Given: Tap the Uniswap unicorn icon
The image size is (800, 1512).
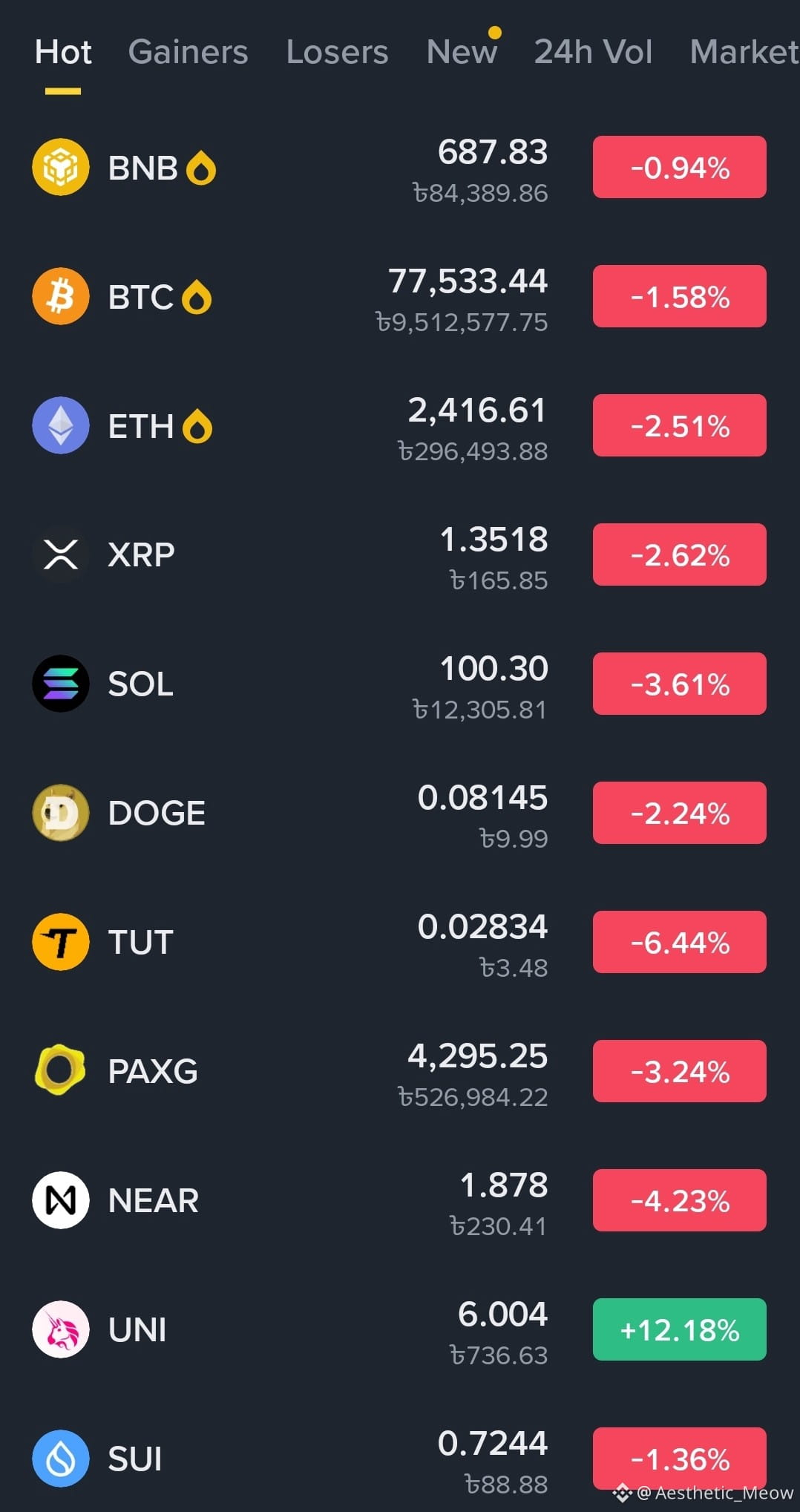Looking at the screenshot, I should tap(61, 1329).
